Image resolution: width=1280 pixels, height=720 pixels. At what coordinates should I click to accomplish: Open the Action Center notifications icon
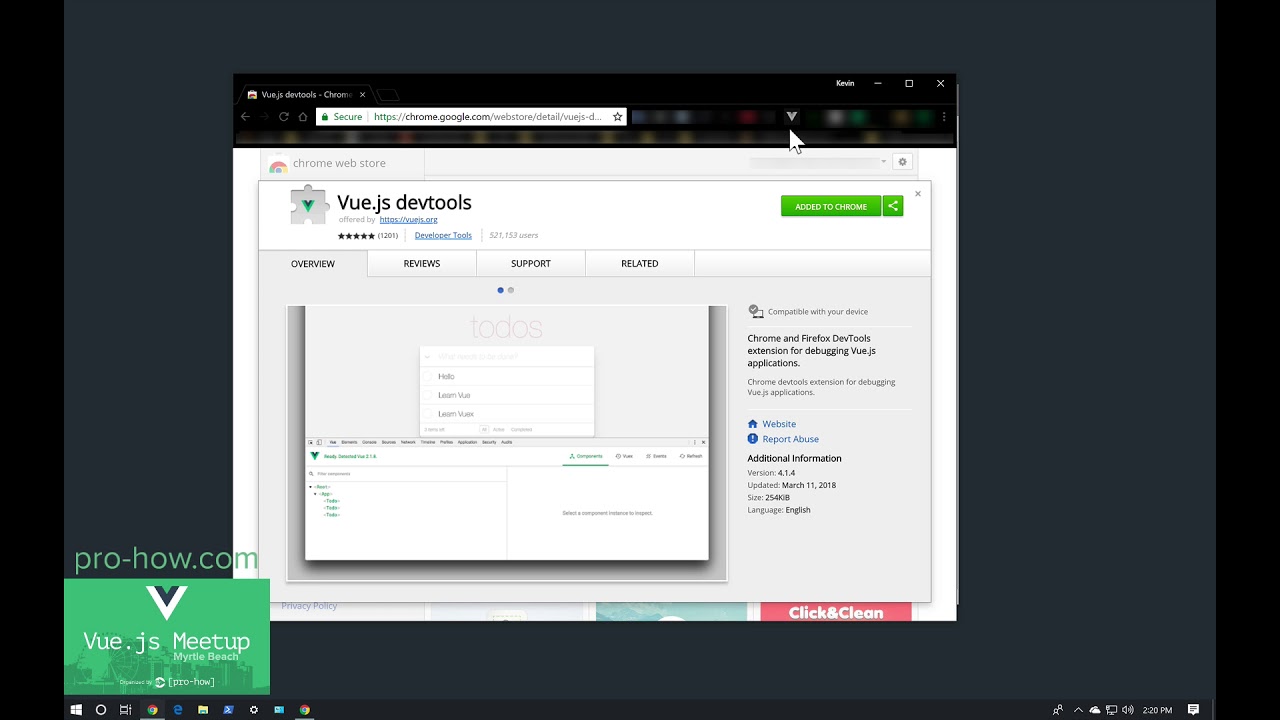[x=1193, y=710]
